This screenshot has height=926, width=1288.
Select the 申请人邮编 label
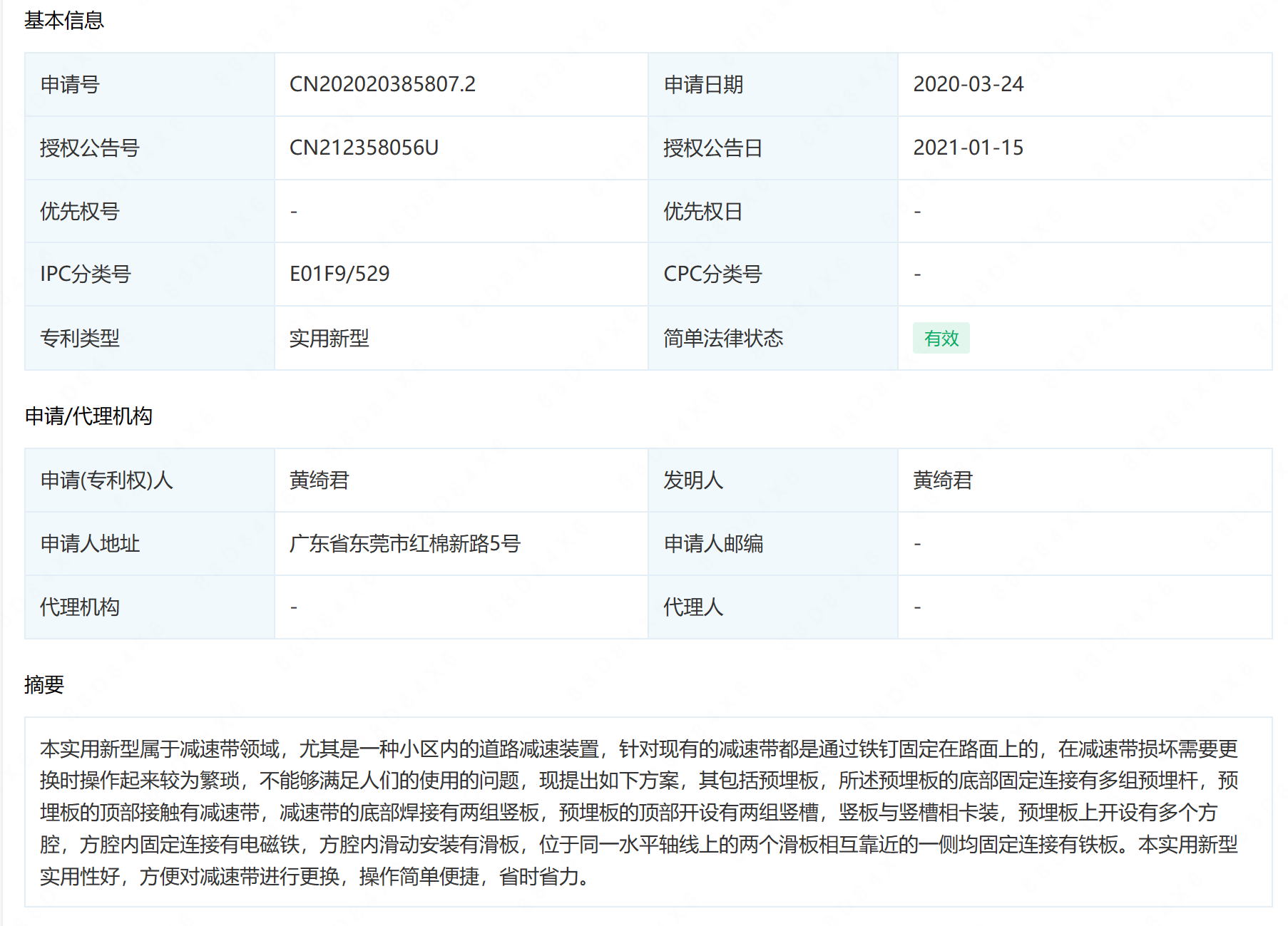(x=713, y=543)
